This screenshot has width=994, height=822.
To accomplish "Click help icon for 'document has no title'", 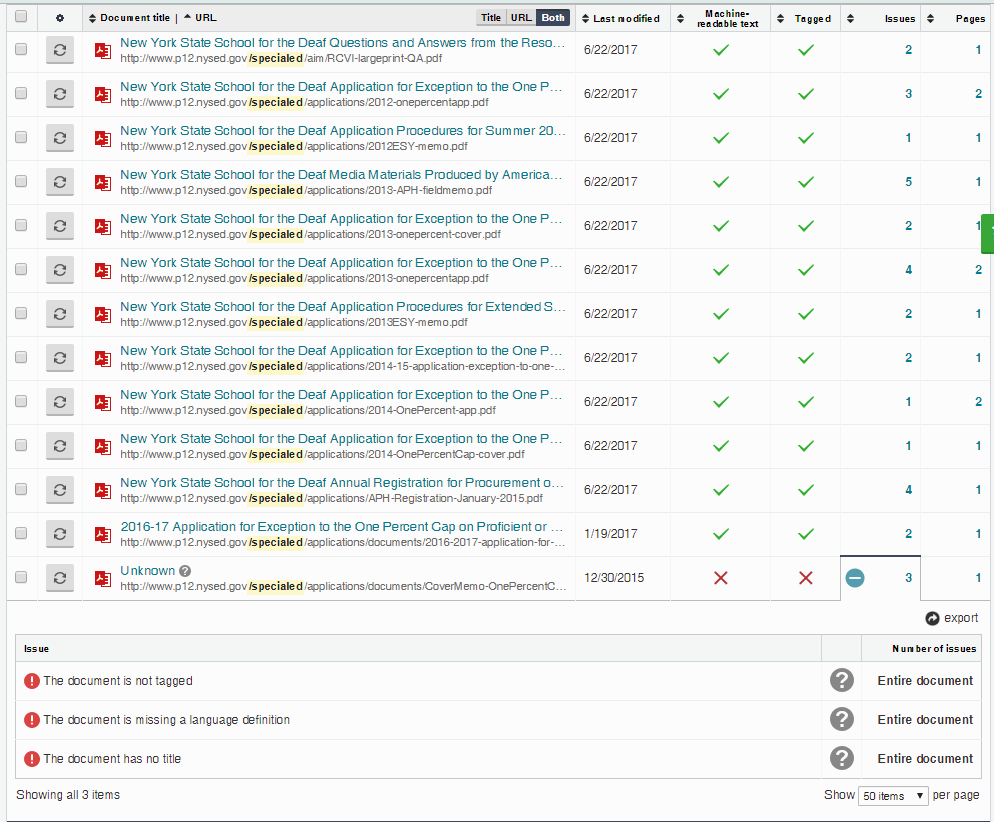I will pyautogui.click(x=842, y=758).
